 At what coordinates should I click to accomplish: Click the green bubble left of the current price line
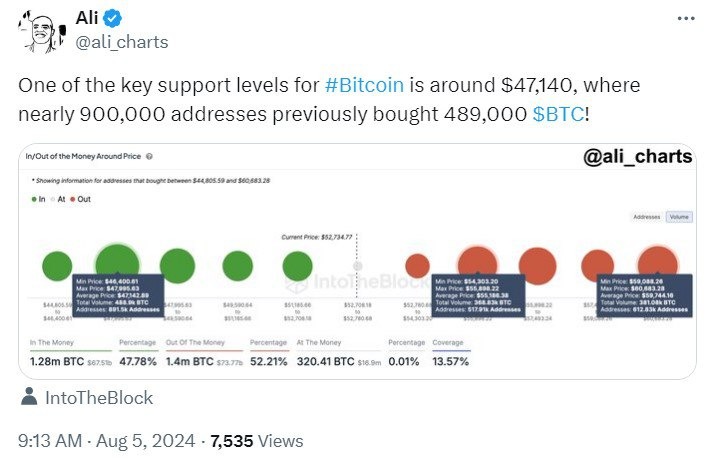[x=297, y=265]
